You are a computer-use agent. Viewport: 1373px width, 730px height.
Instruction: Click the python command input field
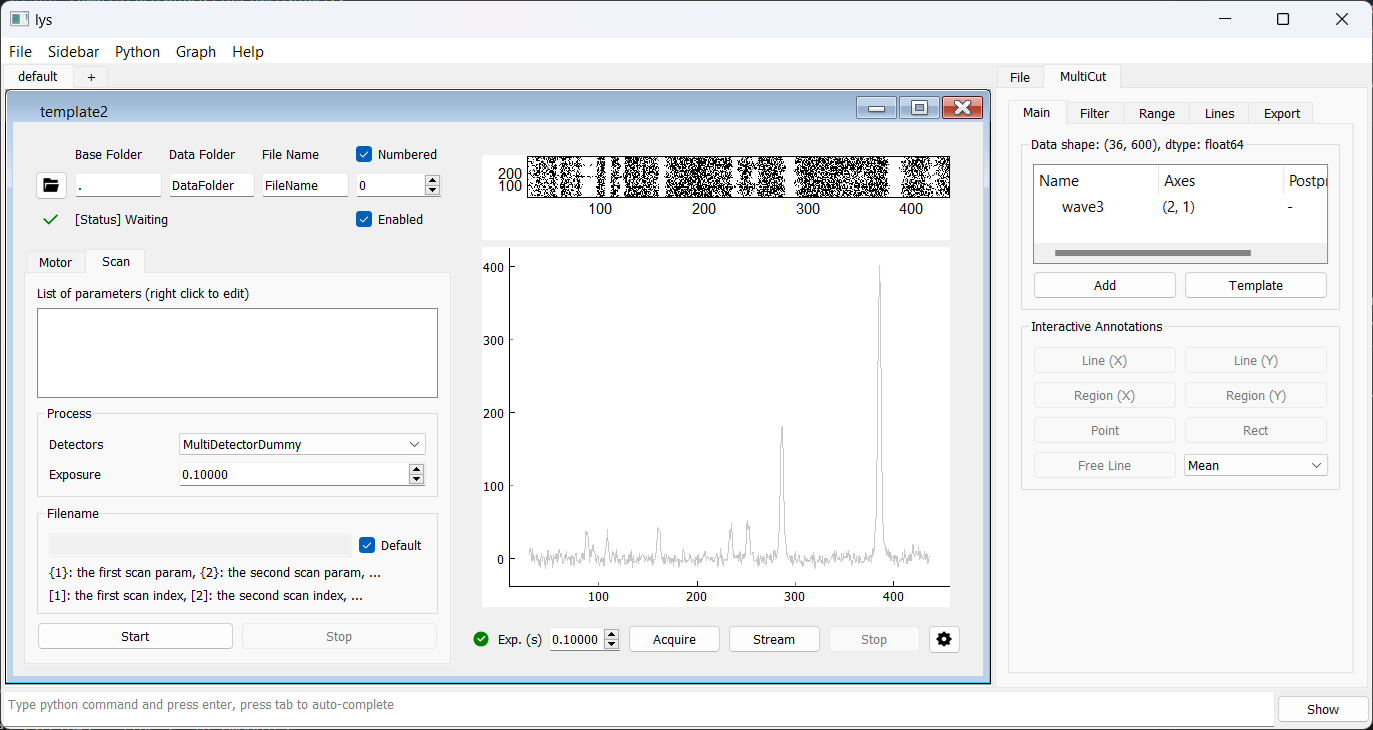tap(638, 705)
